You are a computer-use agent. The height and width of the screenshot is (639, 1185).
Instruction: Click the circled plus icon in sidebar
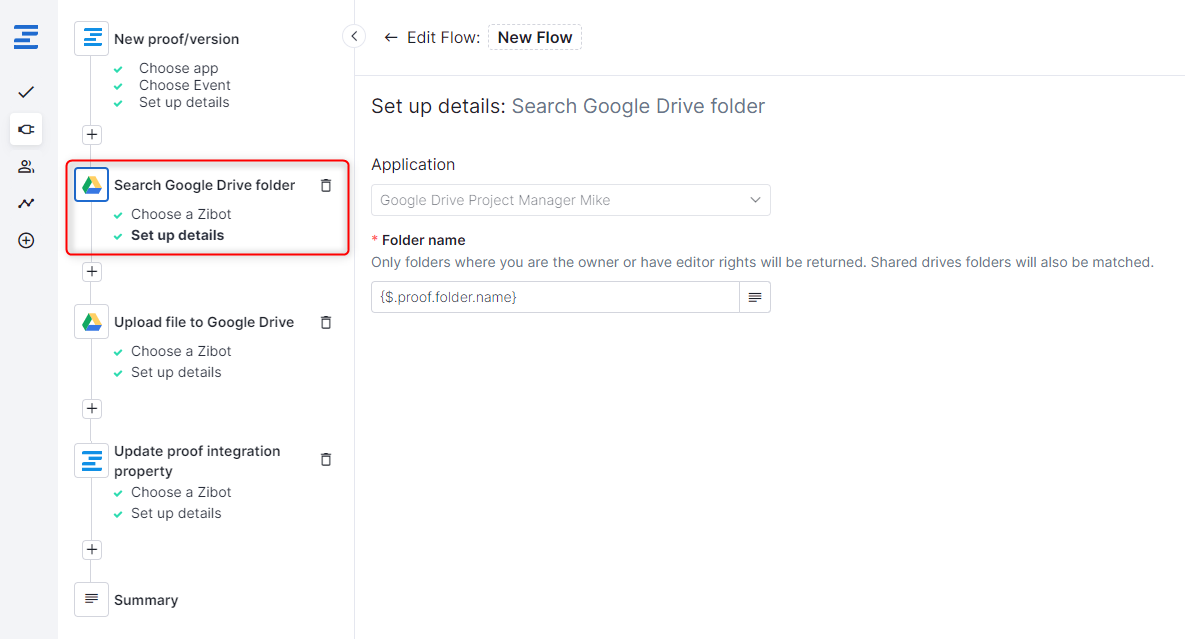tap(26, 240)
